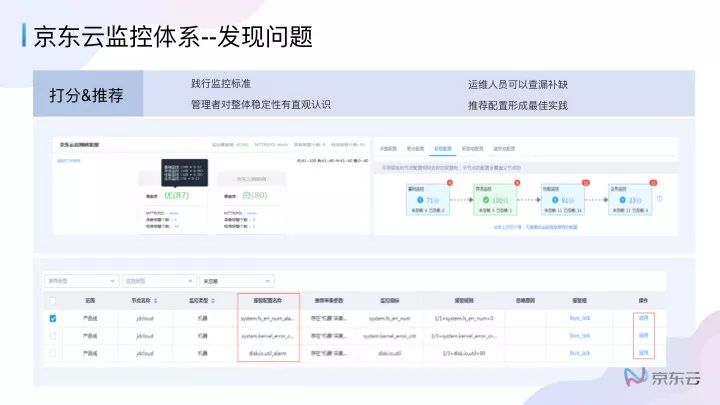Click the system.fs_err_num_ala... cell
Screen dimensions: 720x405
pos(268,318)
